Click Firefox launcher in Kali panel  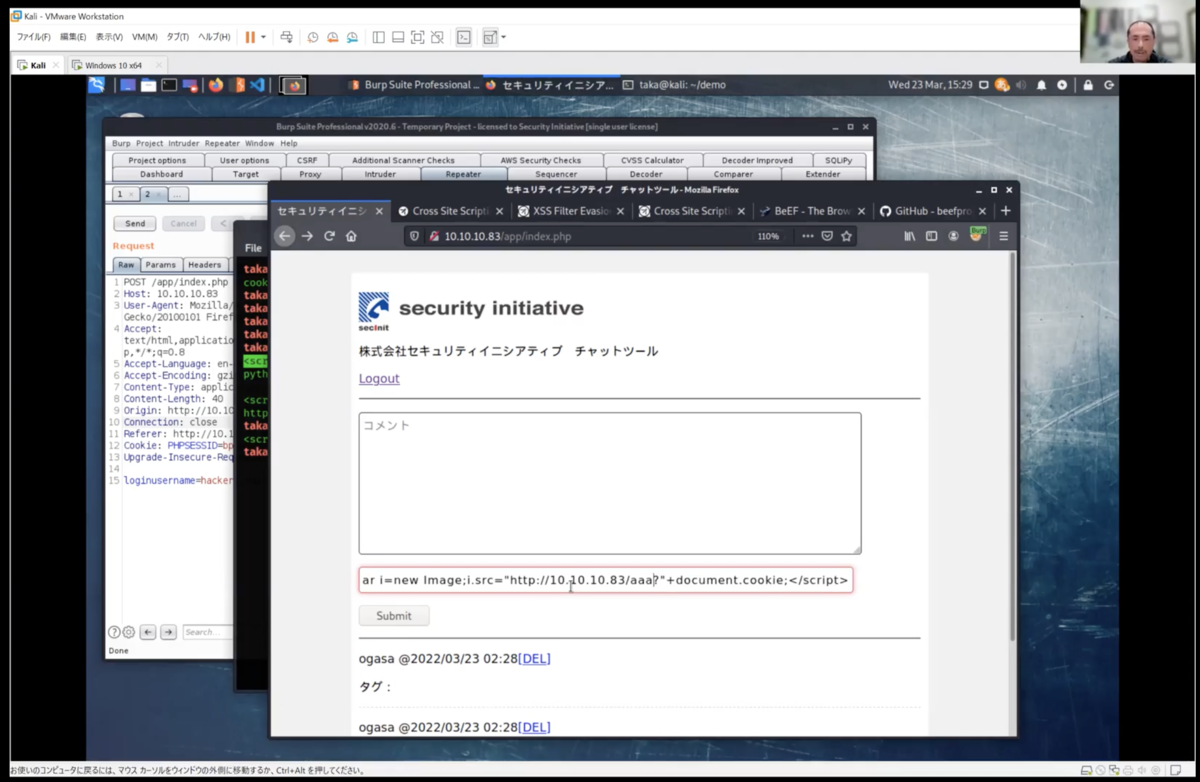coord(215,85)
